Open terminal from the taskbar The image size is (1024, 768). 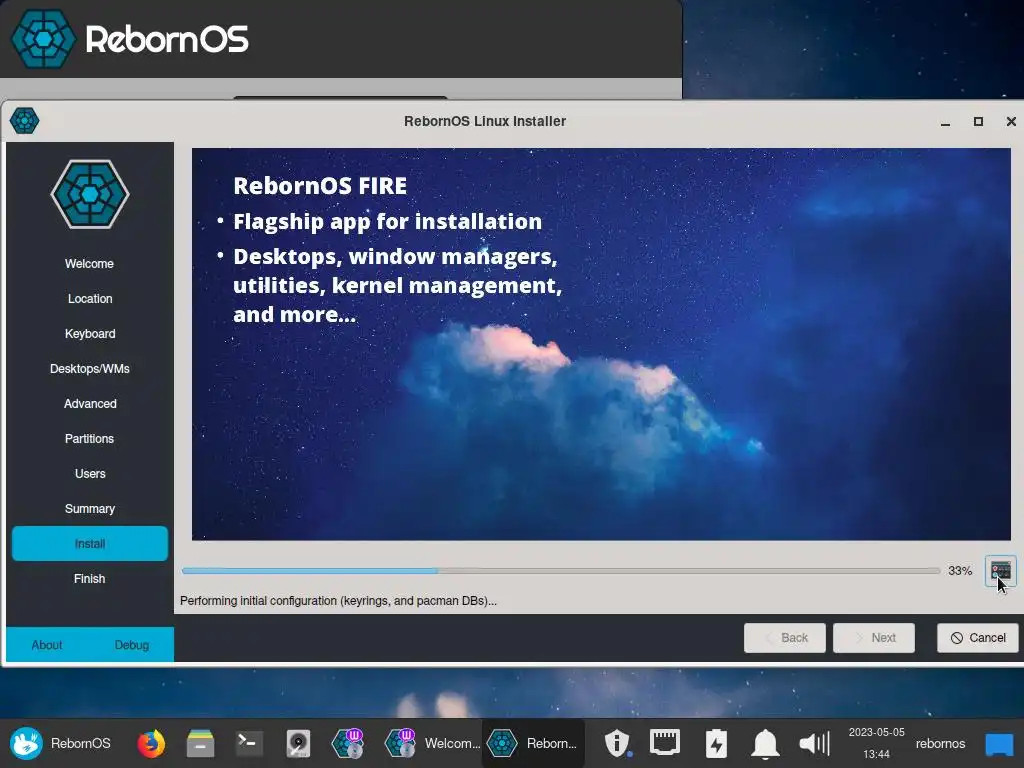(x=249, y=743)
